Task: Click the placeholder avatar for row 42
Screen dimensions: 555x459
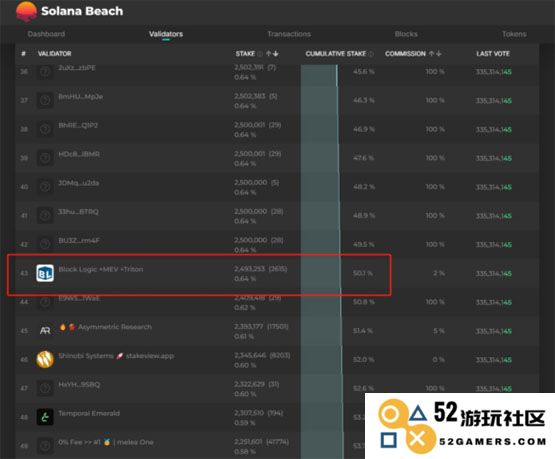Action: [45, 244]
